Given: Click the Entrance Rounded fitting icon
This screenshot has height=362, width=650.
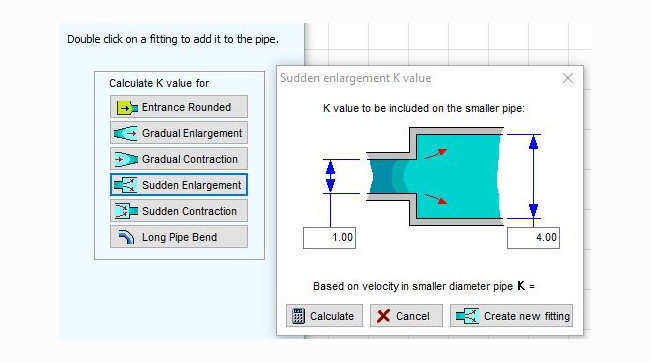Looking at the screenshot, I should click(127, 107).
